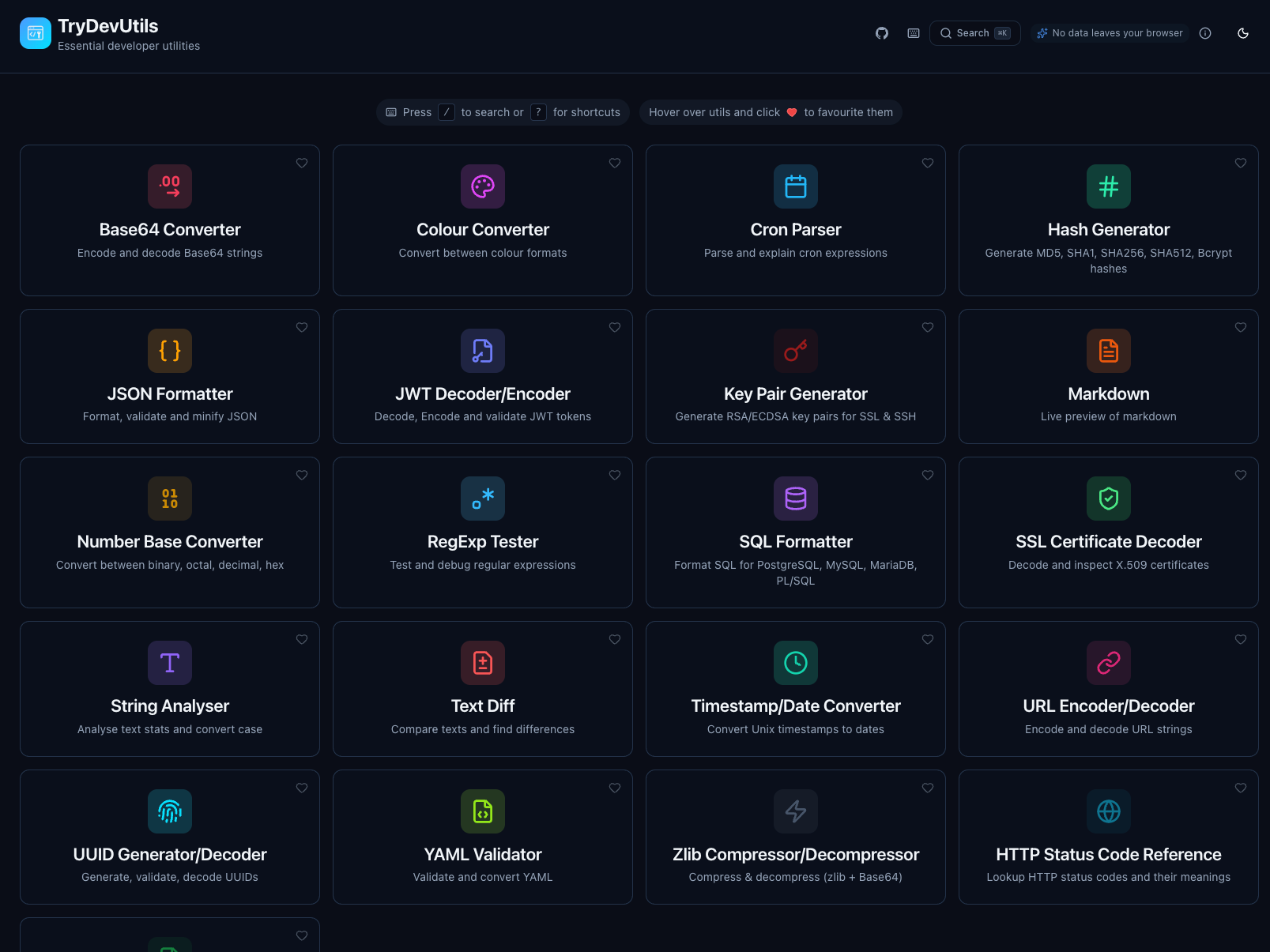
Task: Open the YAML Validator file icon
Action: (483, 811)
